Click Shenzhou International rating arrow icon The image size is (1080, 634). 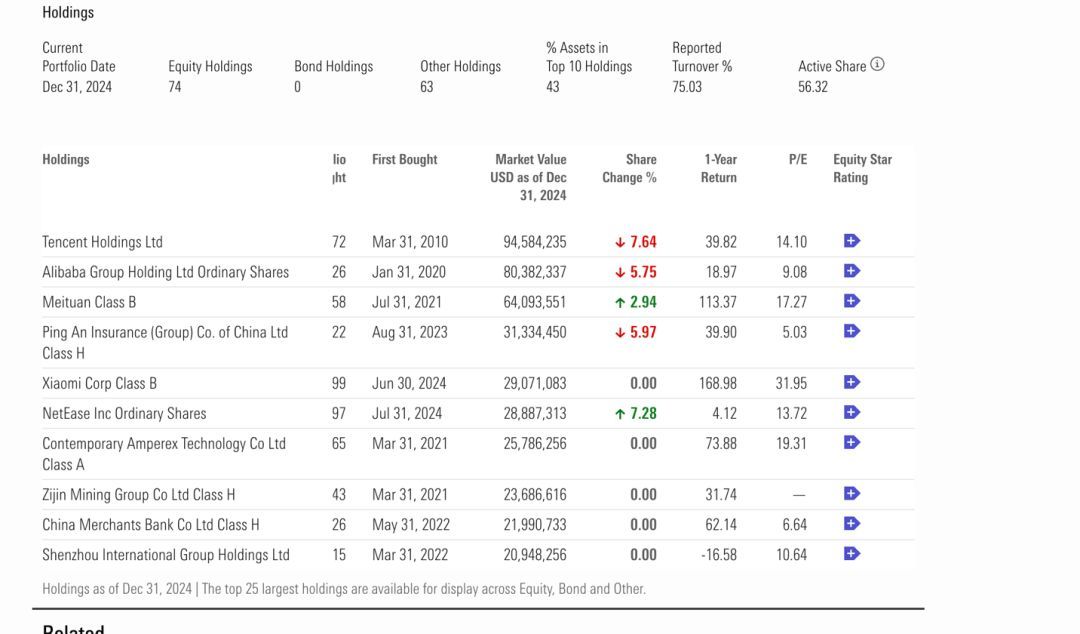(851, 553)
